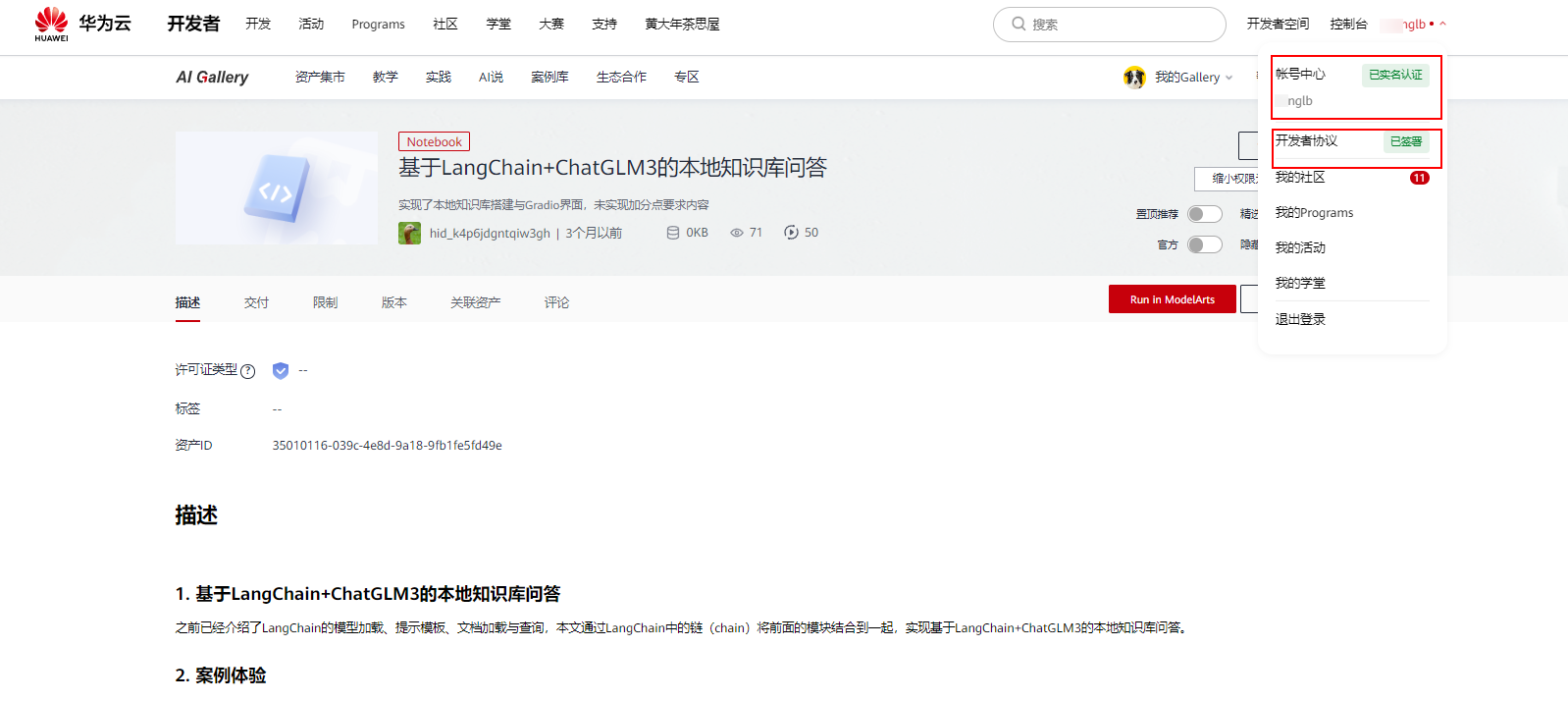Image resolution: width=1568 pixels, height=701 pixels.
Task: Open 教学 in Gallery navigation
Action: pyautogui.click(x=386, y=77)
